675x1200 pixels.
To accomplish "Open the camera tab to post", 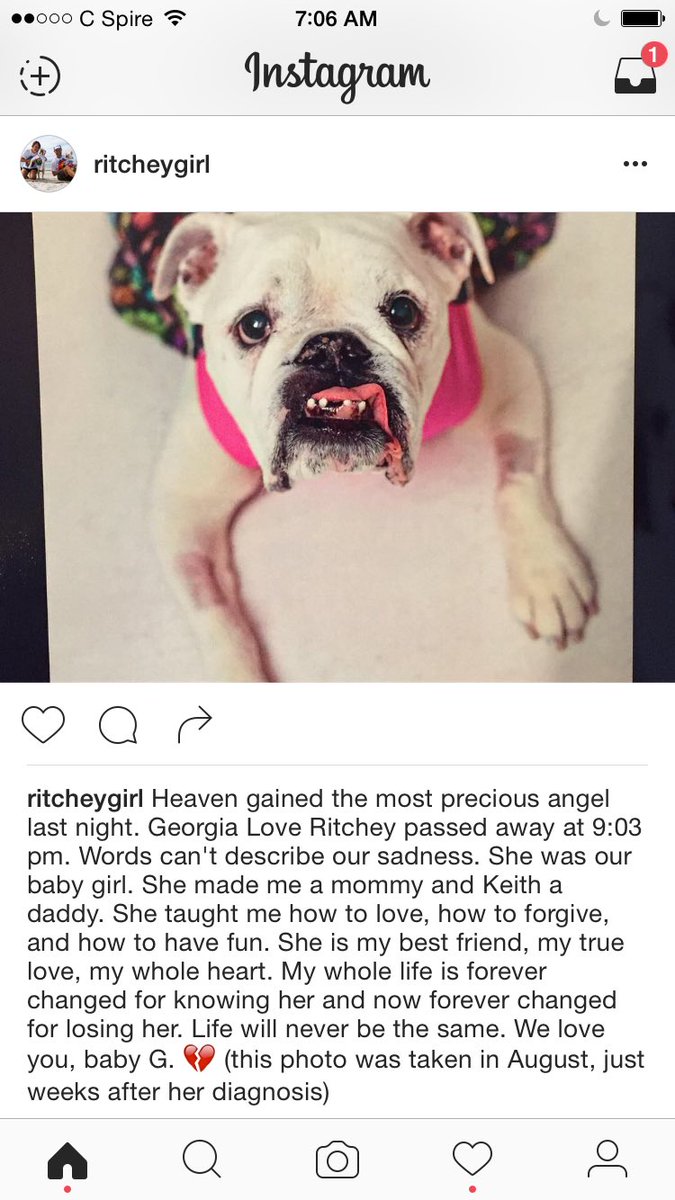I will [337, 1160].
